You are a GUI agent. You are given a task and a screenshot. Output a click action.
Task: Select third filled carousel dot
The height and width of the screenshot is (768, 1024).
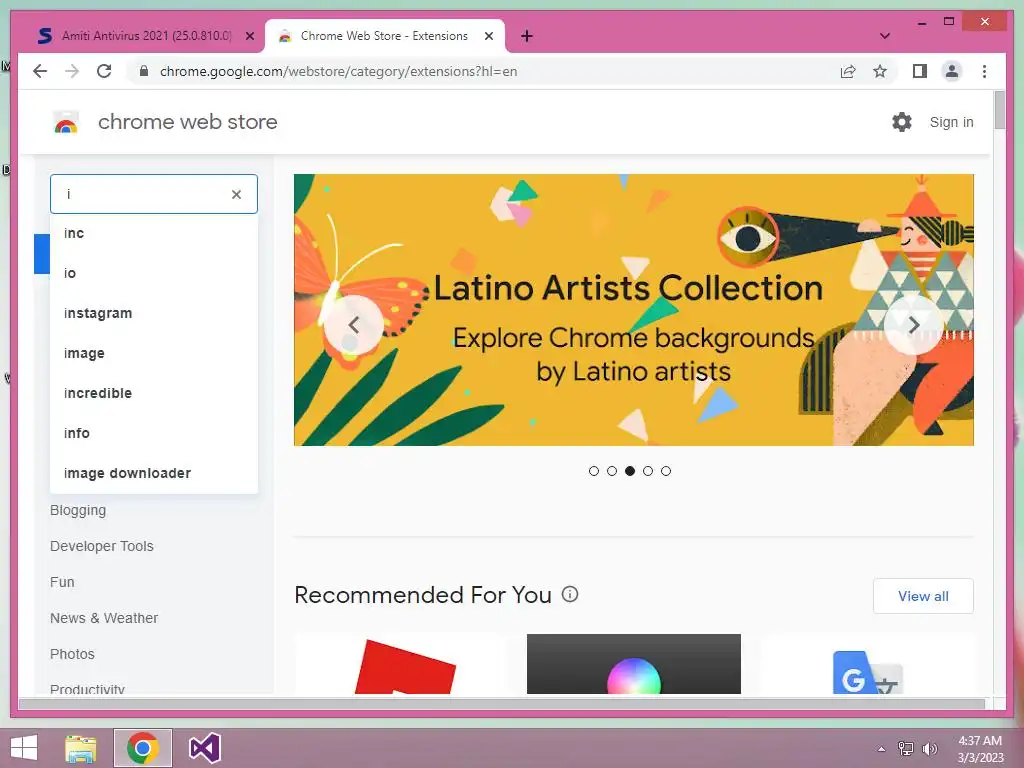(630, 471)
